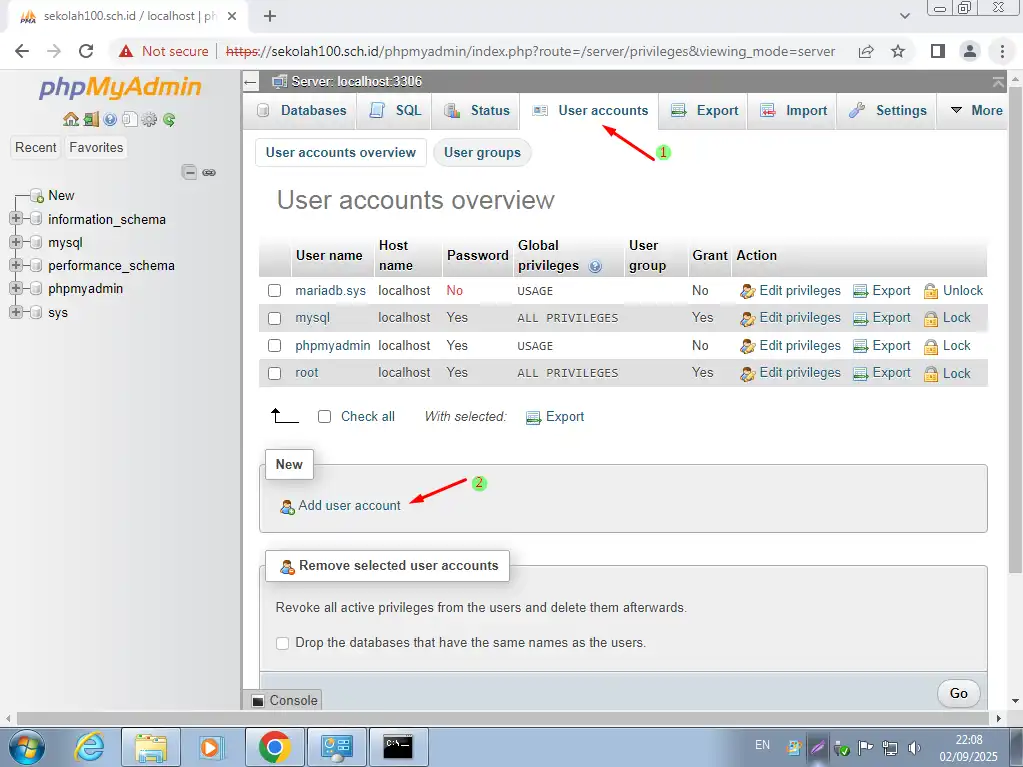
Task: Open navigation panel settings gear icon
Action: pyautogui.click(x=149, y=119)
